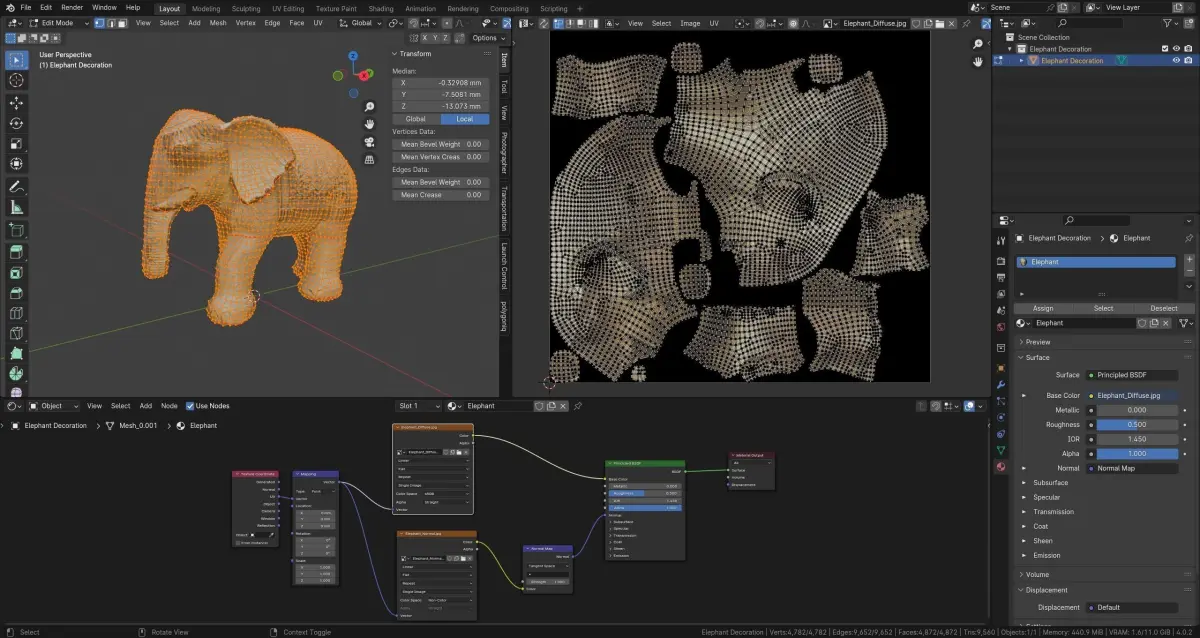This screenshot has height=638, width=1200.
Task: Click the Assign button in material panel
Action: [x=1043, y=308]
